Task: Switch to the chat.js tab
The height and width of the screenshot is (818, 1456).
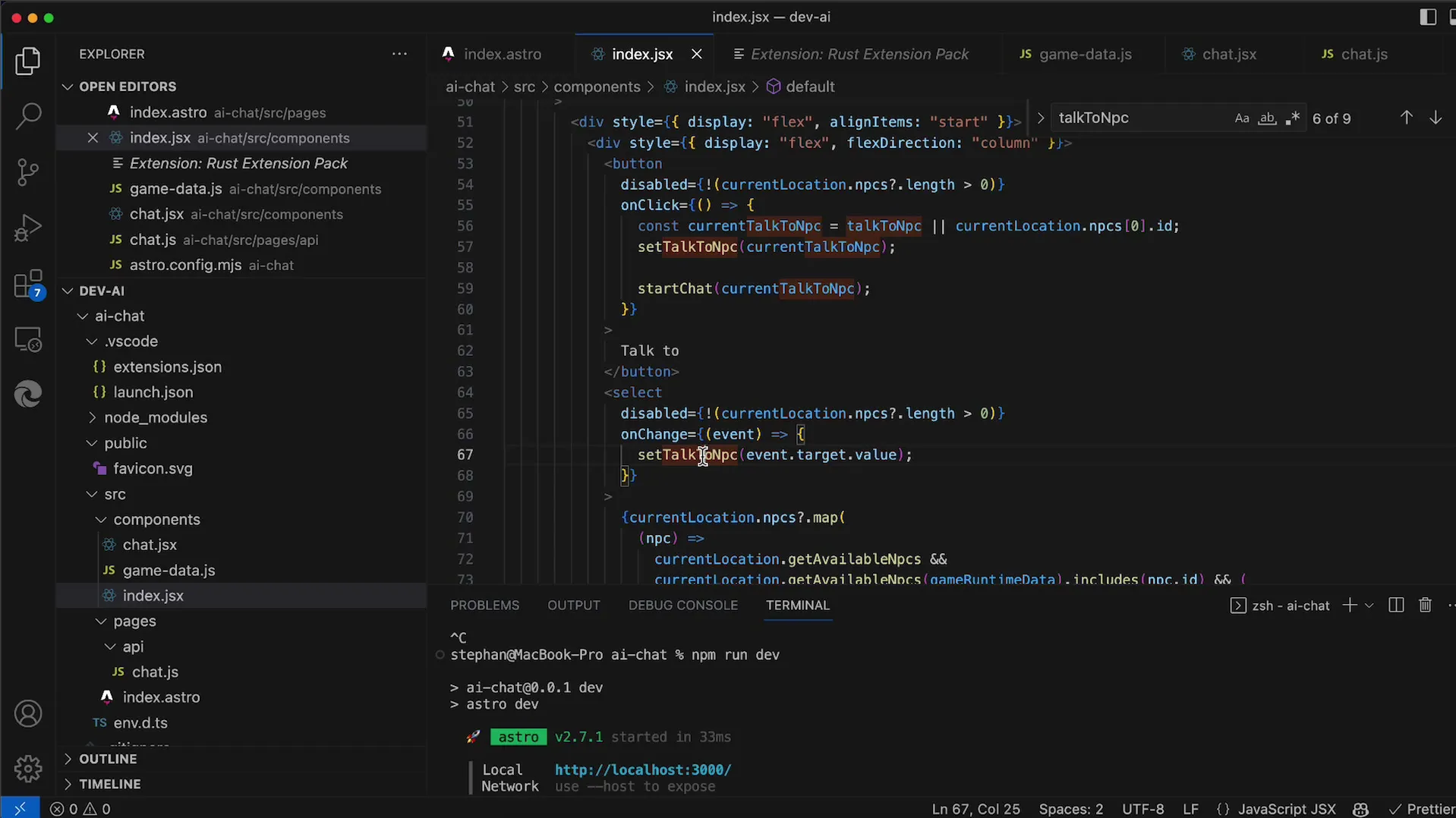Action: (x=1363, y=54)
